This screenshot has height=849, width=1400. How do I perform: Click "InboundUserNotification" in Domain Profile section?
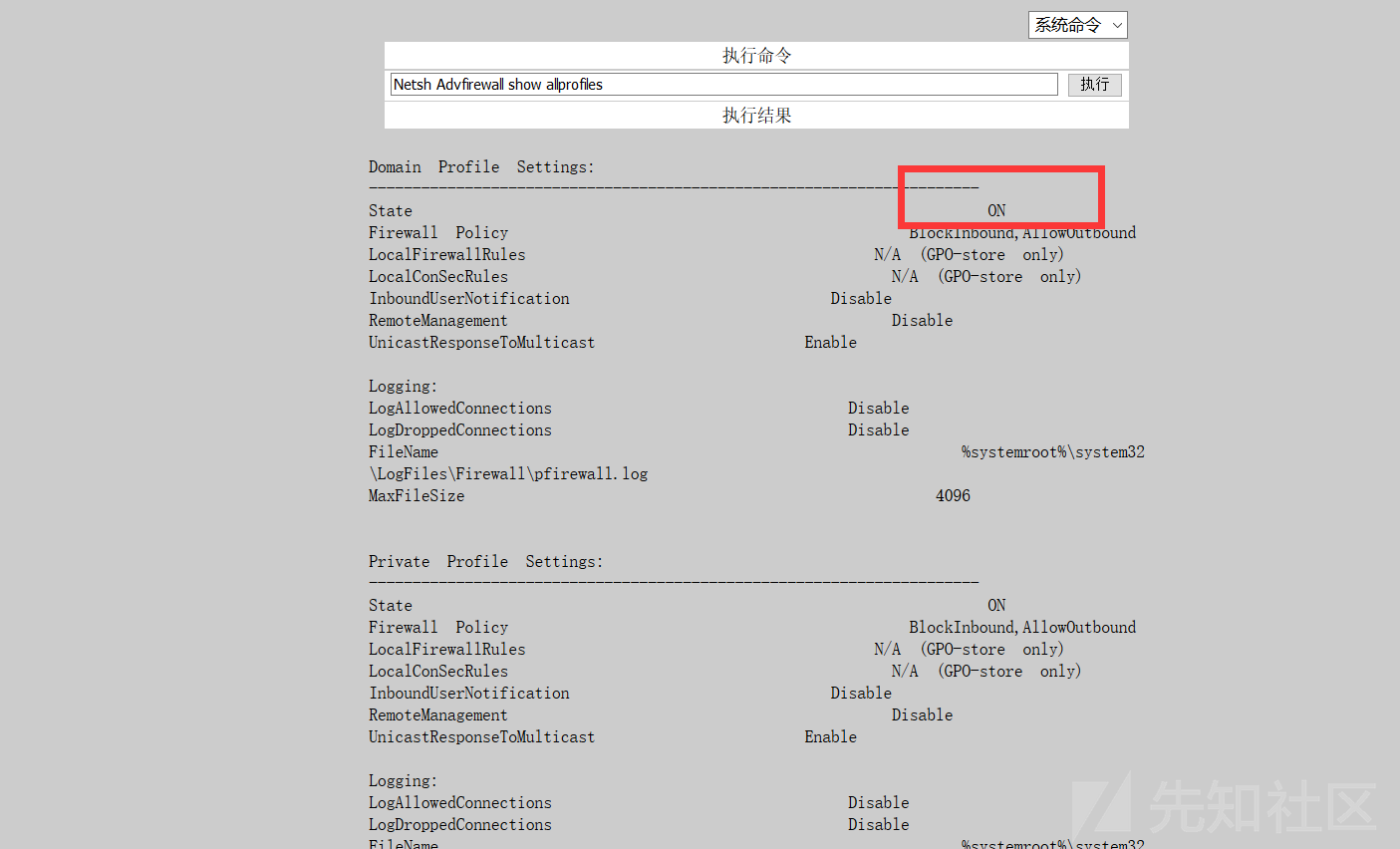pyautogui.click(x=469, y=299)
